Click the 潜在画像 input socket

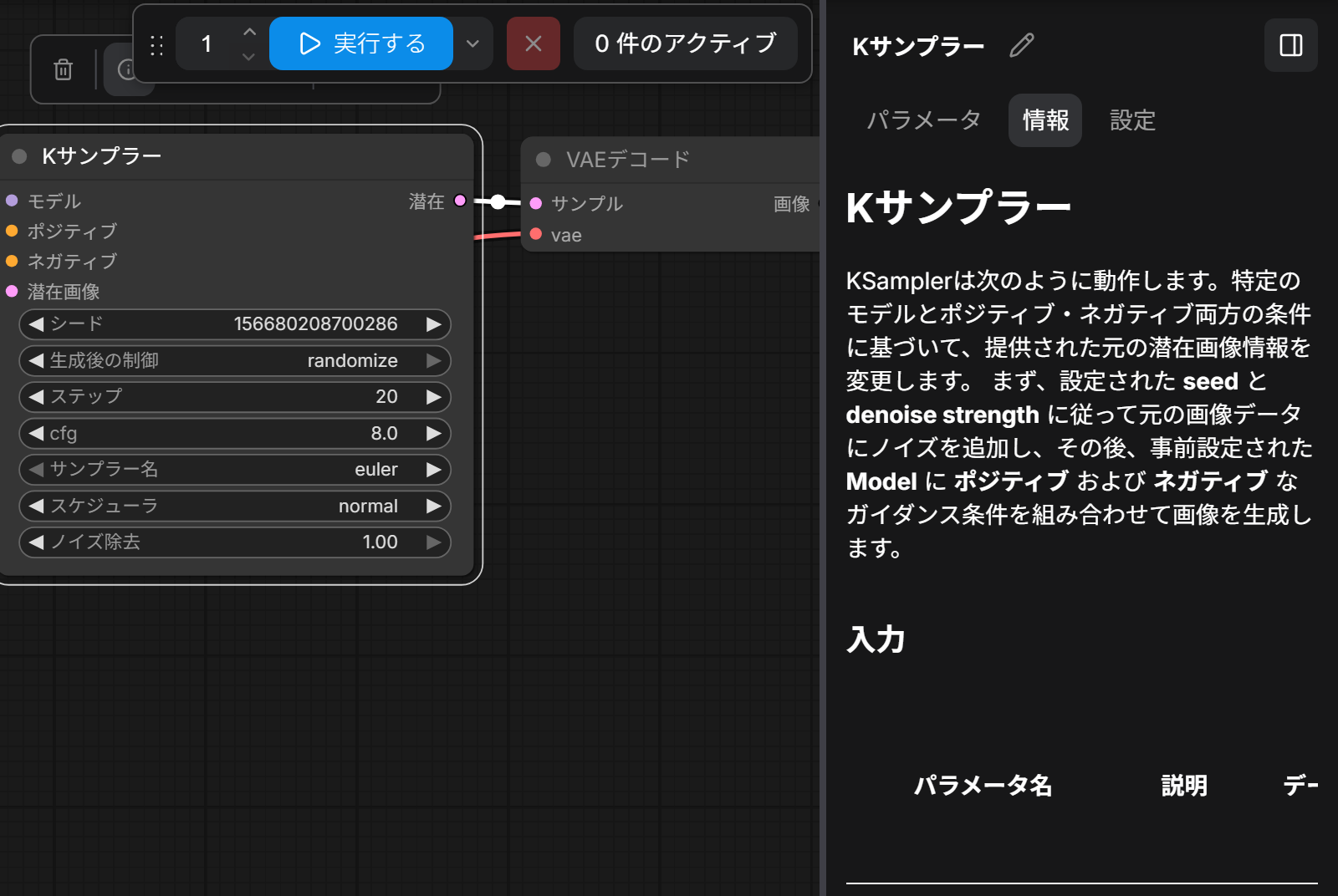[12, 291]
